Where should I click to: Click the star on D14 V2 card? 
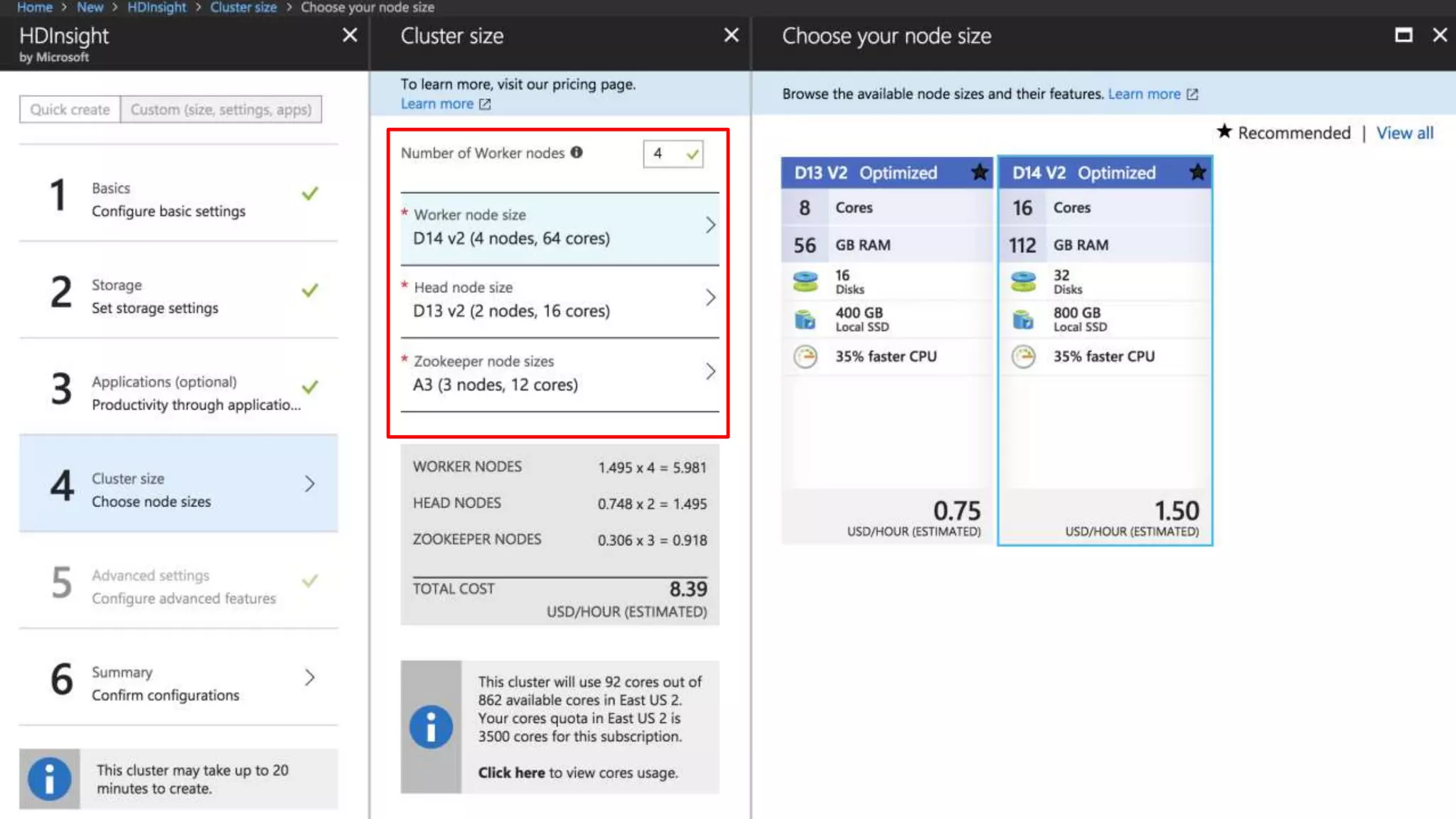coord(1197,172)
